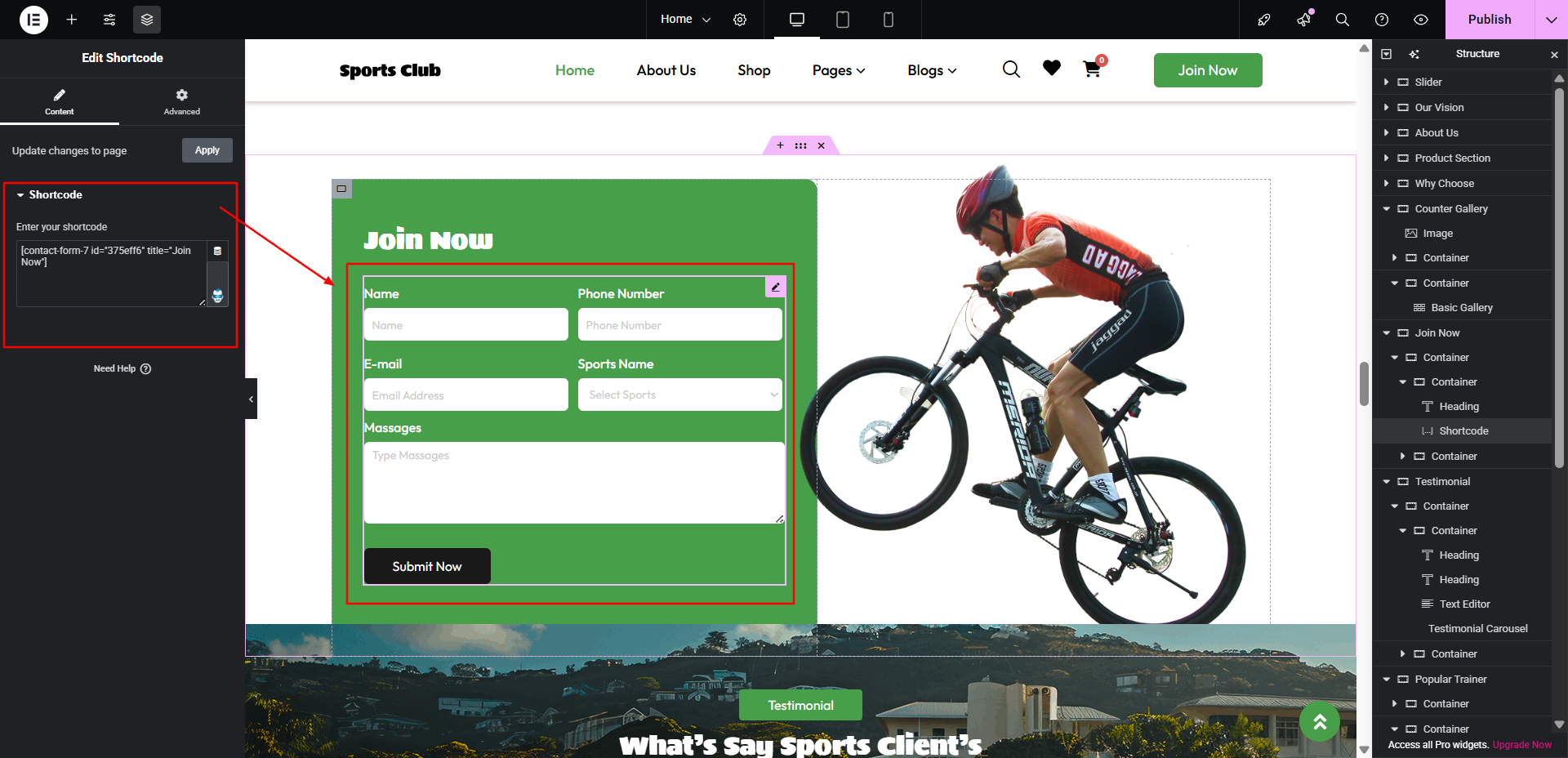The height and width of the screenshot is (758, 1568).
Task: Click the Structure AI sparkle icon
Action: pos(1414,54)
